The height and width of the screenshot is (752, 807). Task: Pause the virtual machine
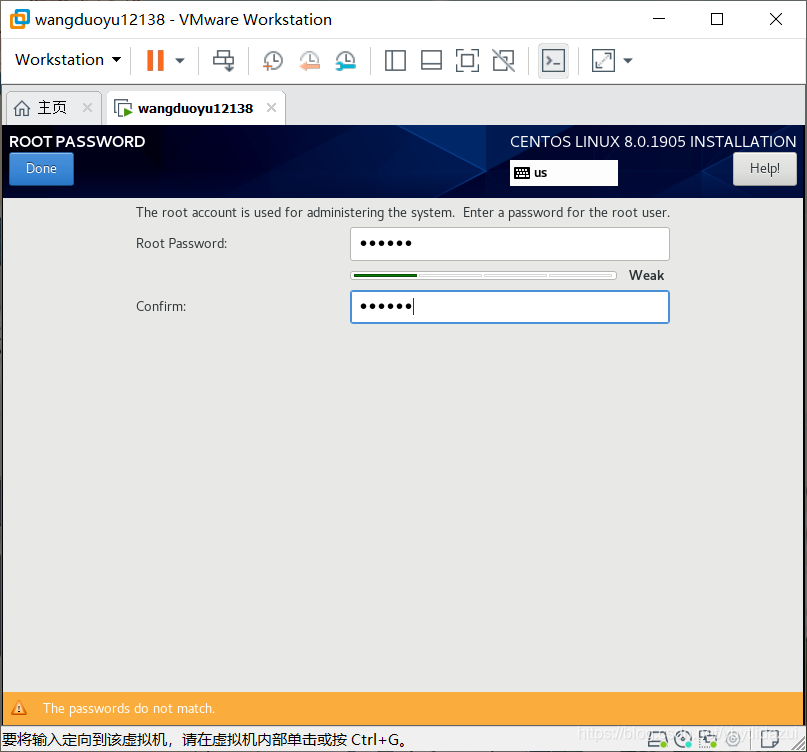pyautogui.click(x=155, y=60)
